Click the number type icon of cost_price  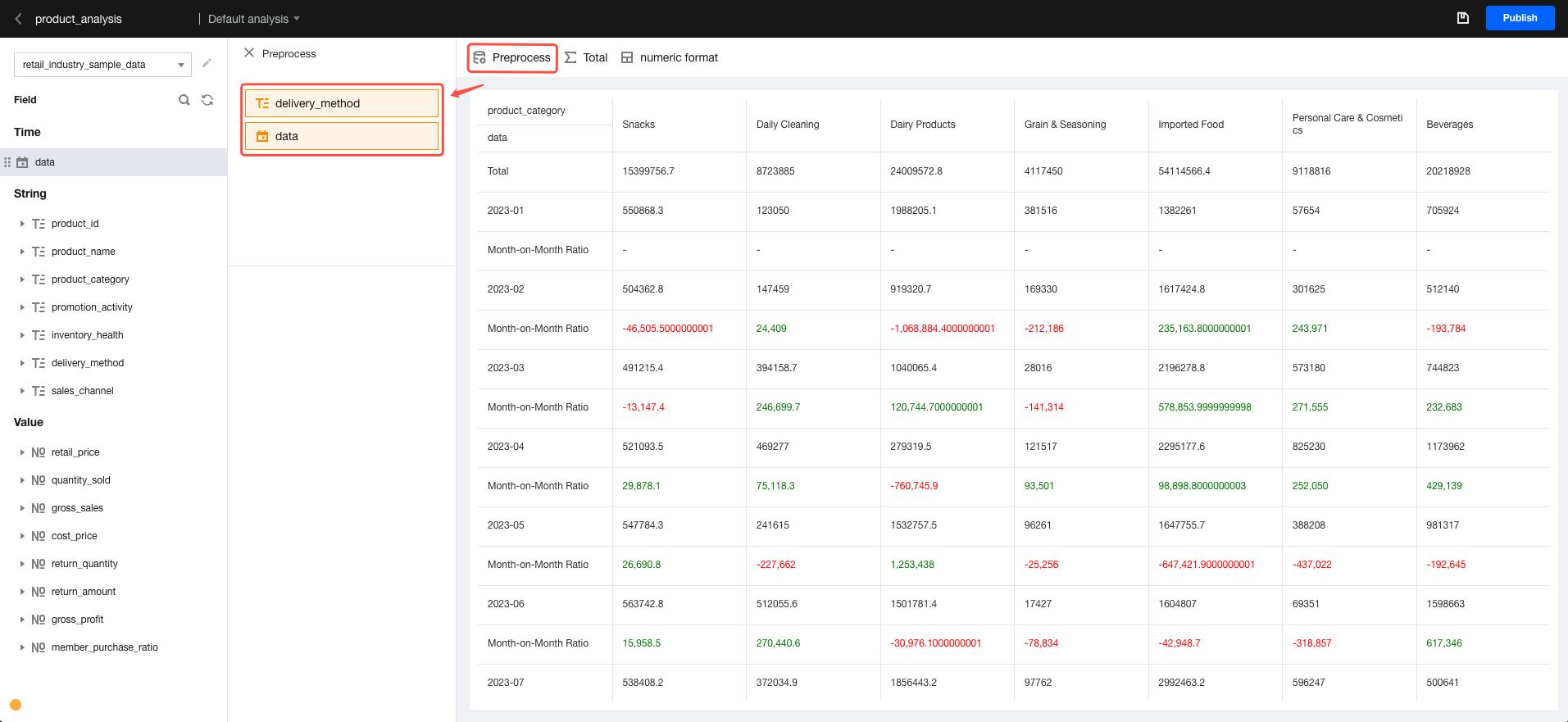pos(39,536)
